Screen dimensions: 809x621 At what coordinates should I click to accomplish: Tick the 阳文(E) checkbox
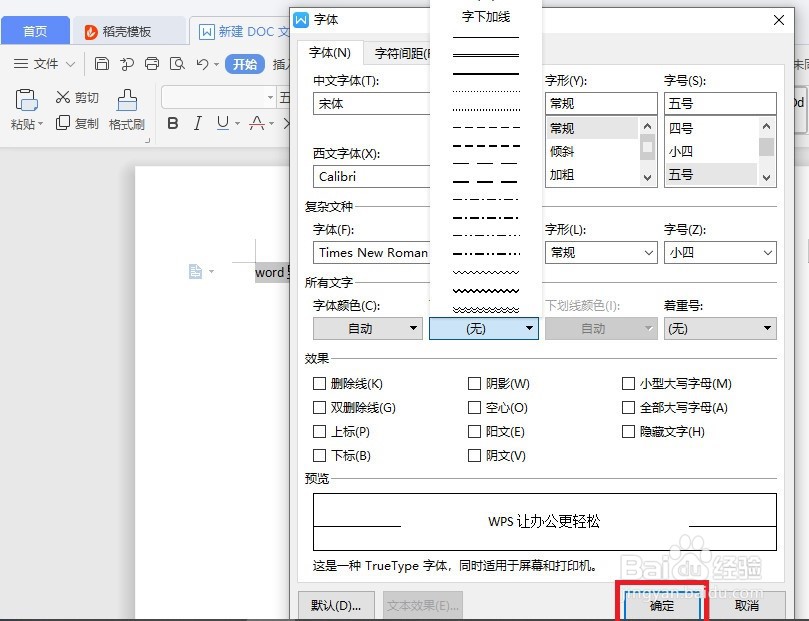pos(474,431)
